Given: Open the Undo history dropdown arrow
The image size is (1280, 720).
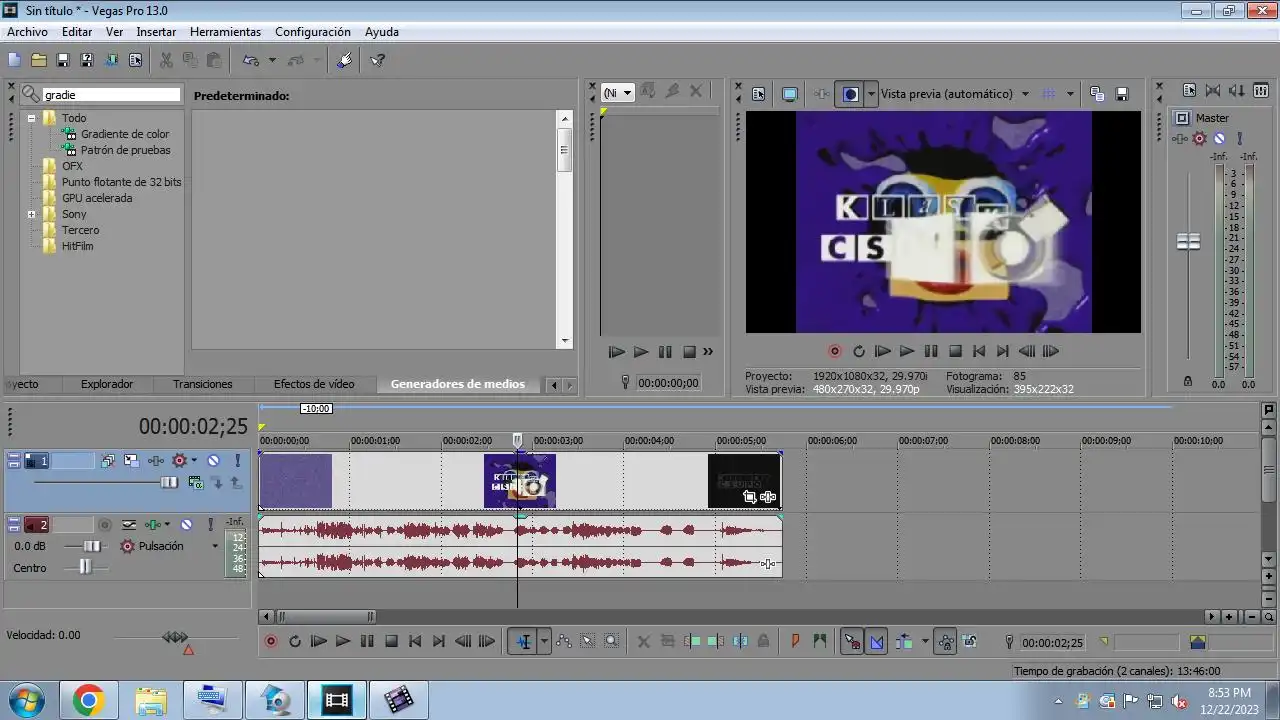Looking at the screenshot, I should click(272, 60).
